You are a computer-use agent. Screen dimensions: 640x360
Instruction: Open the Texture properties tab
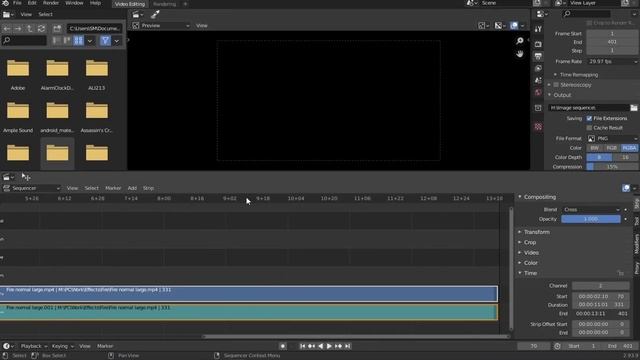(x=538, y=127)
